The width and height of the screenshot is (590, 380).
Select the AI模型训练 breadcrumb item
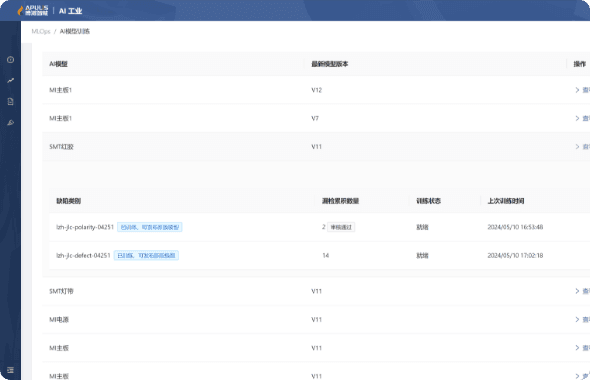(x=75, y=31)
